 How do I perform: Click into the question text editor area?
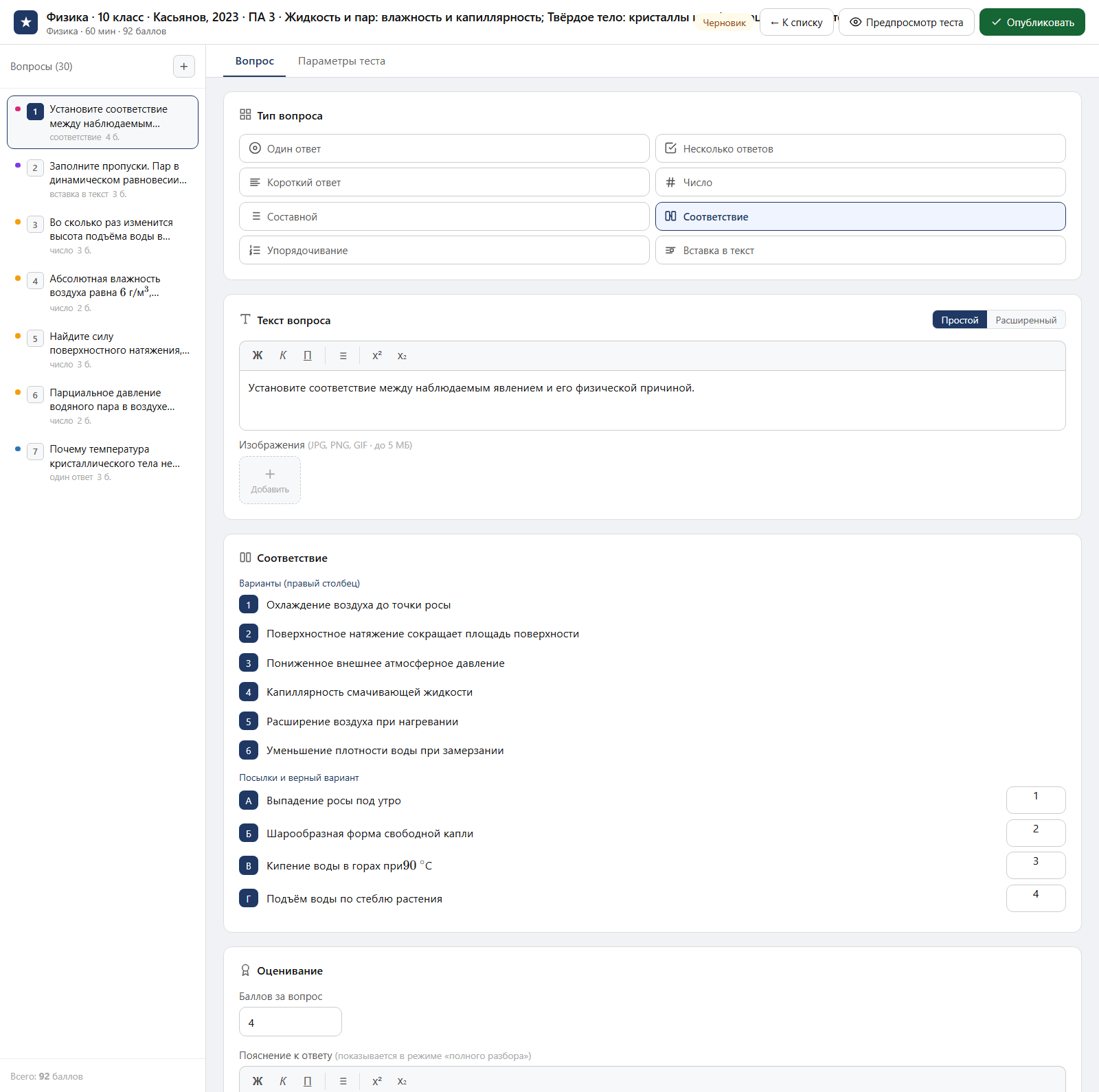point(652,400)
